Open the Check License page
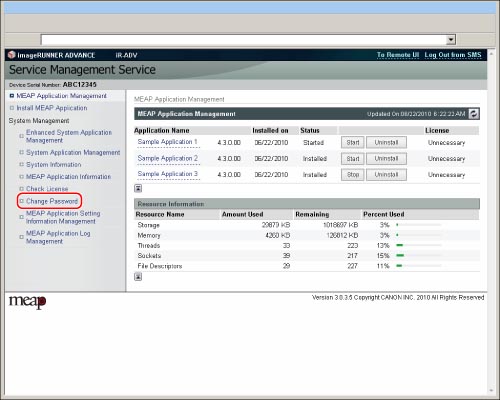This screenshot has width=500, height=400. pyautogui.click(x=47, y=189)
